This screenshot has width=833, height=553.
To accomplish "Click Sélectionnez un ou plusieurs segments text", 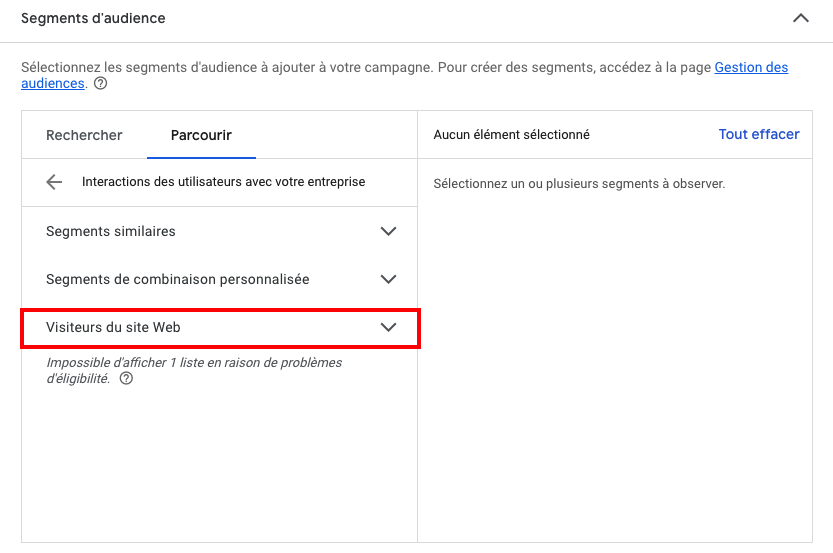I will point(578,184).
